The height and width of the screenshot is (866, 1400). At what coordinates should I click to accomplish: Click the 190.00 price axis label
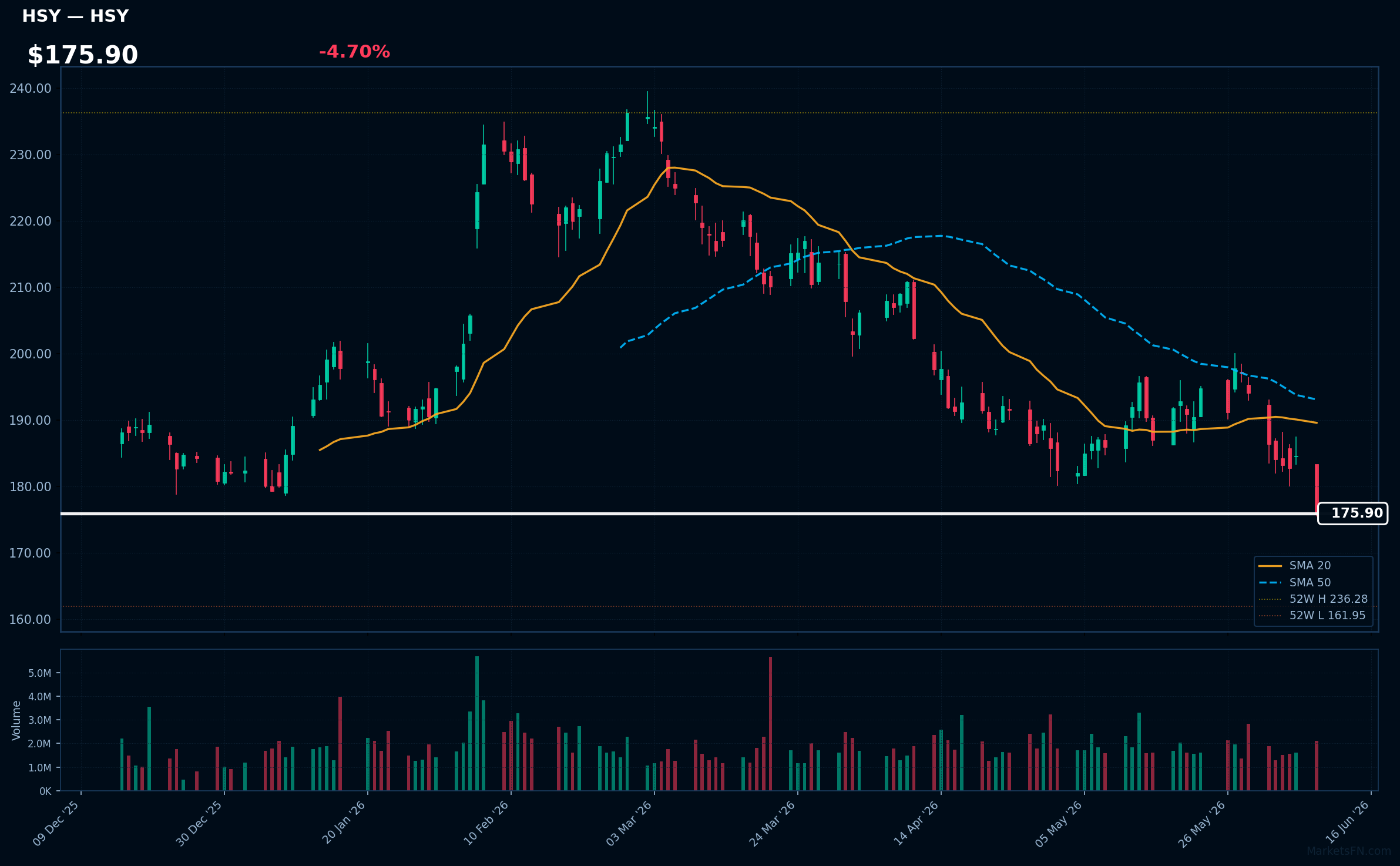pyautogui.click(x=31, y=421)
